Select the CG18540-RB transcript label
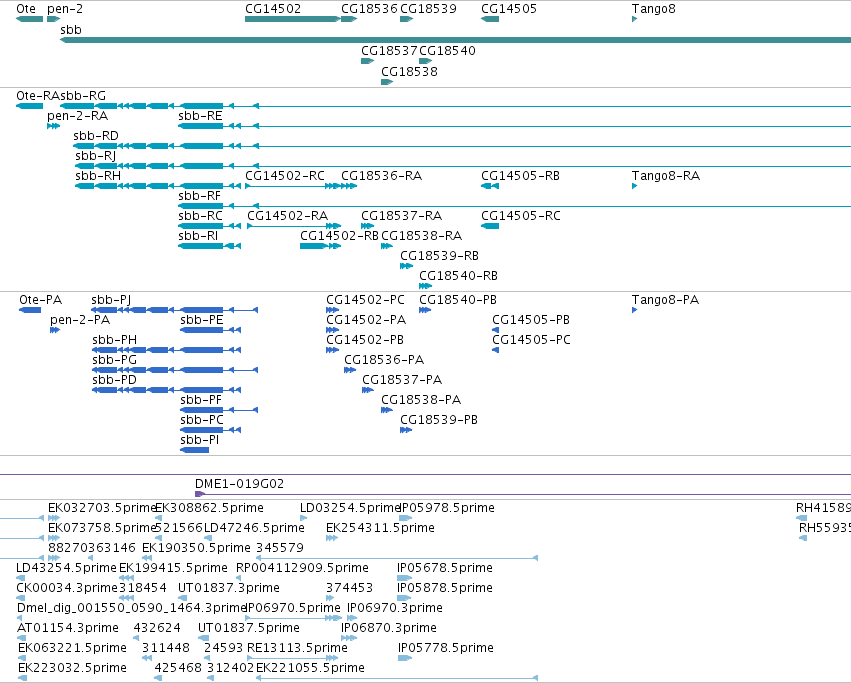This screenshot has width=851, height=683. tap(459, 276)
